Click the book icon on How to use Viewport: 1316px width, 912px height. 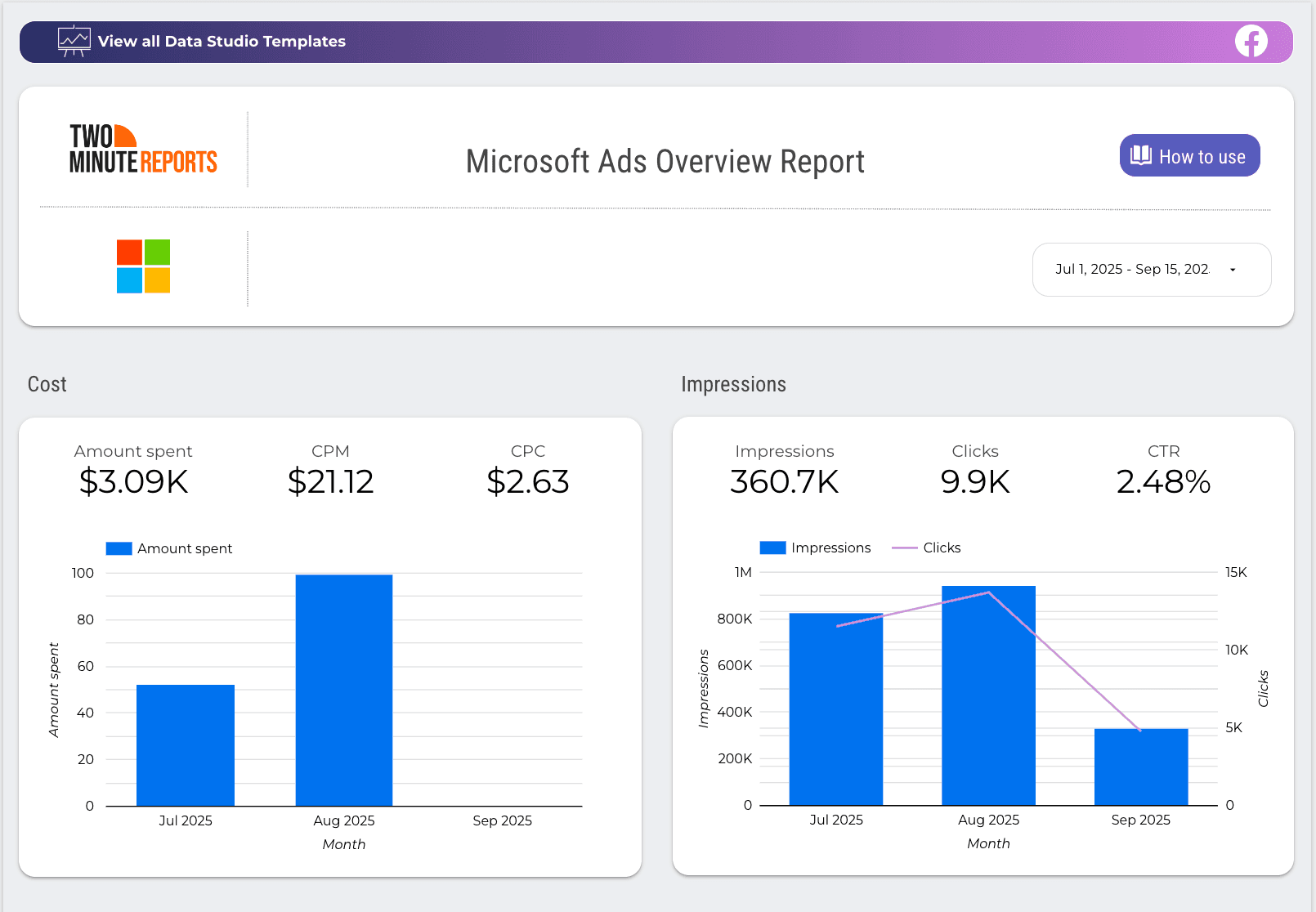pyautogui.click(x=1140, y=156)
